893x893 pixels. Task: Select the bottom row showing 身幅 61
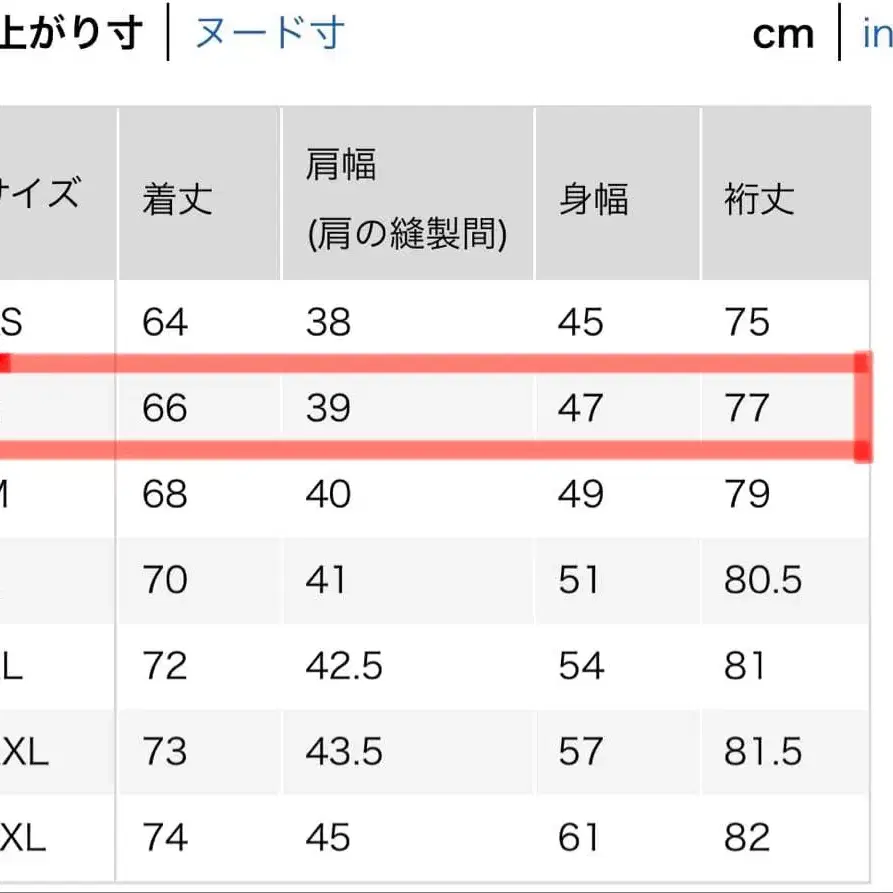coord(440,837)
